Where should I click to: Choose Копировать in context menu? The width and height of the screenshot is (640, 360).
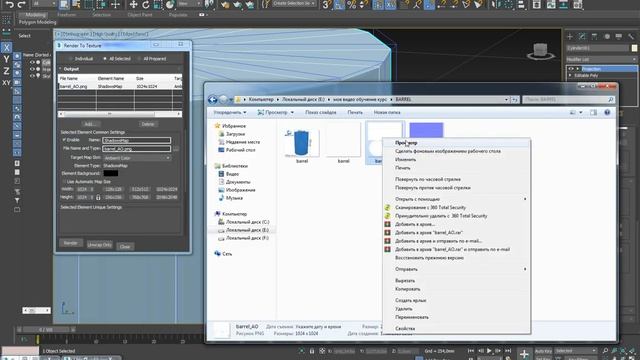(x=457, y=289)
